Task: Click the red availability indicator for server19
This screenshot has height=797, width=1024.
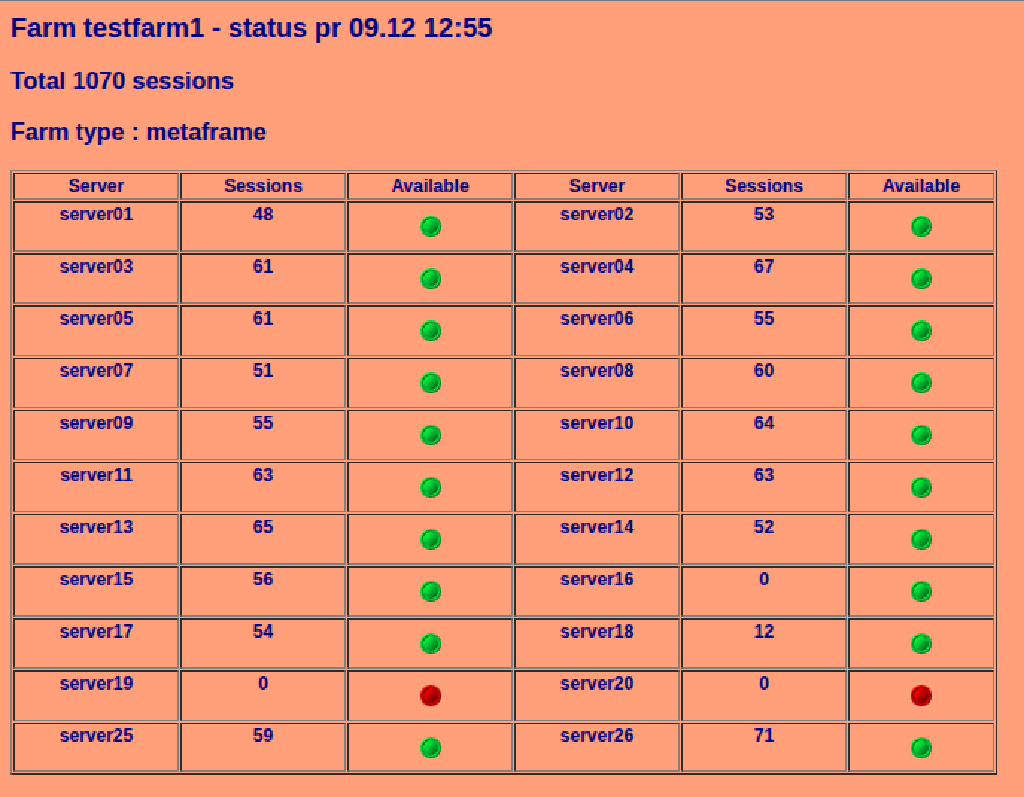Action: coord(430,695)
